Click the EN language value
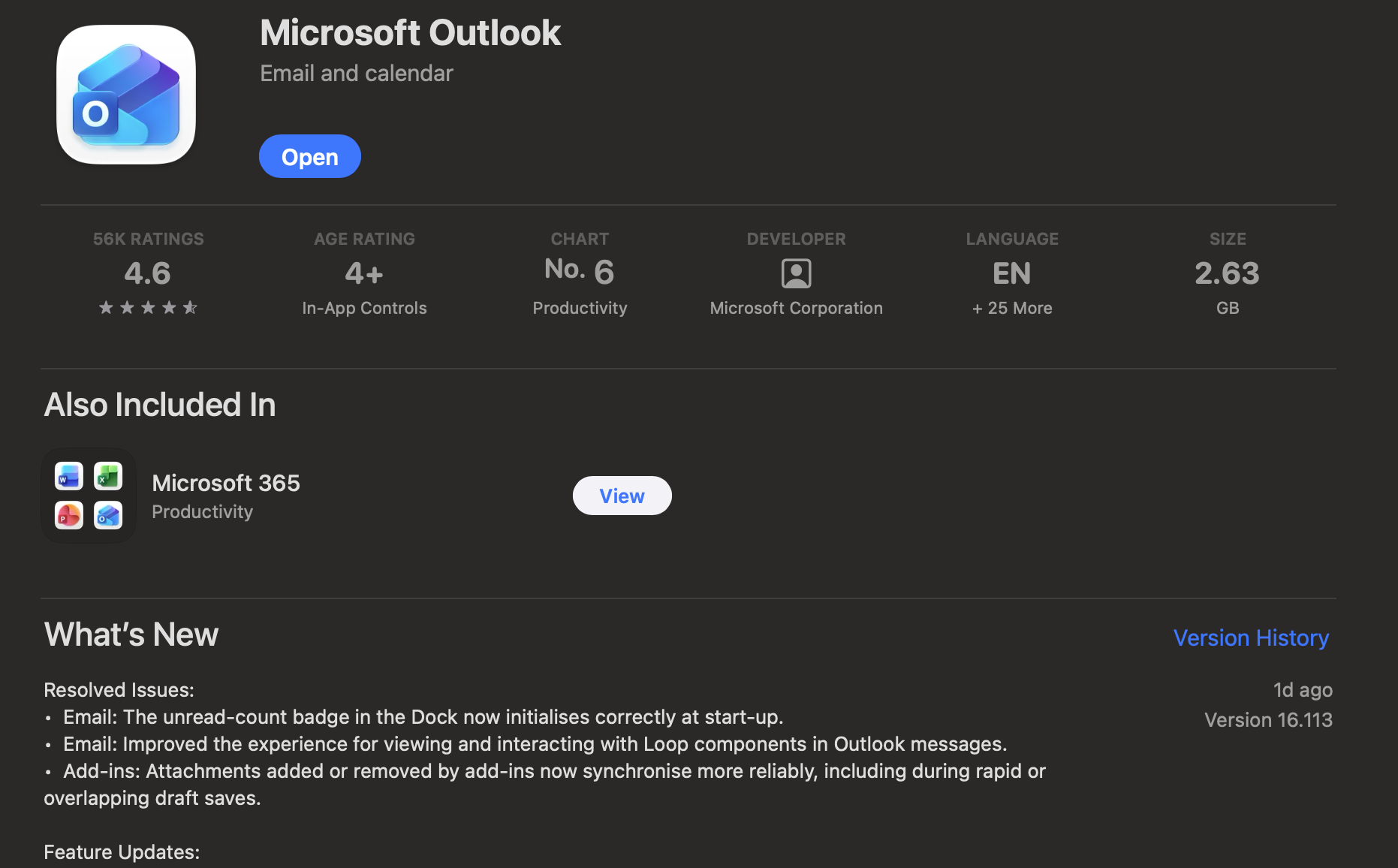The image size is (1398, 868). (x=1012, y=273)
